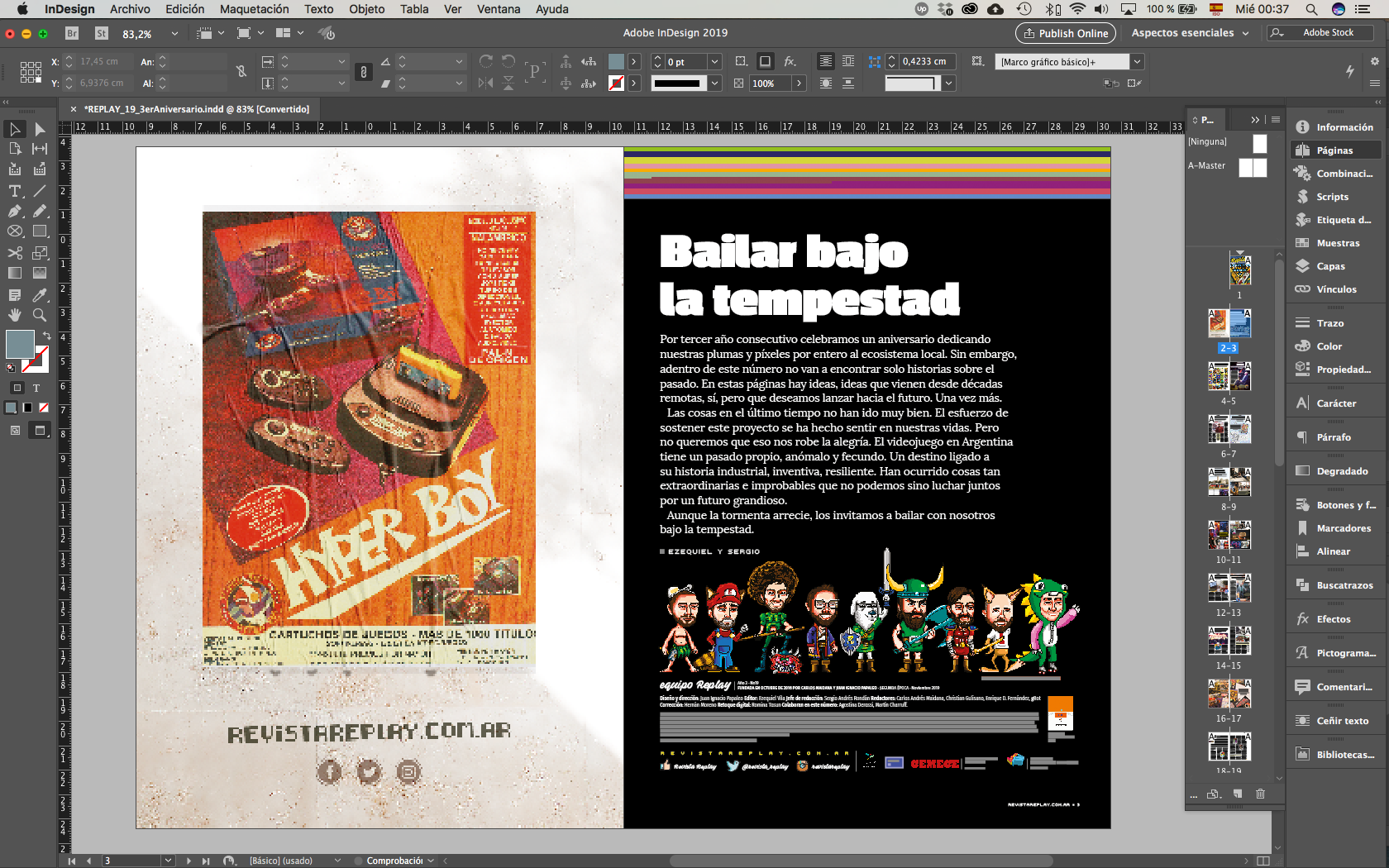Open Comprobación preflight dropdown
1389x868 pixels.
click(x=431, y=861)
